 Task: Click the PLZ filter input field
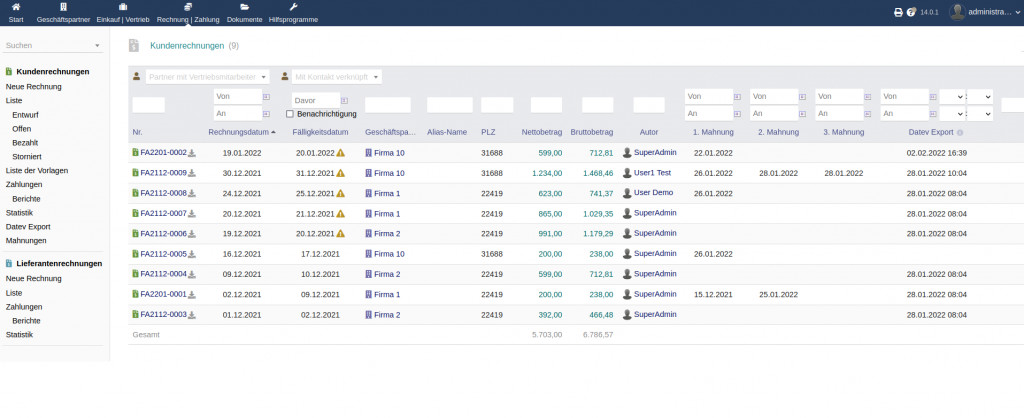click(x=496, y=105)
